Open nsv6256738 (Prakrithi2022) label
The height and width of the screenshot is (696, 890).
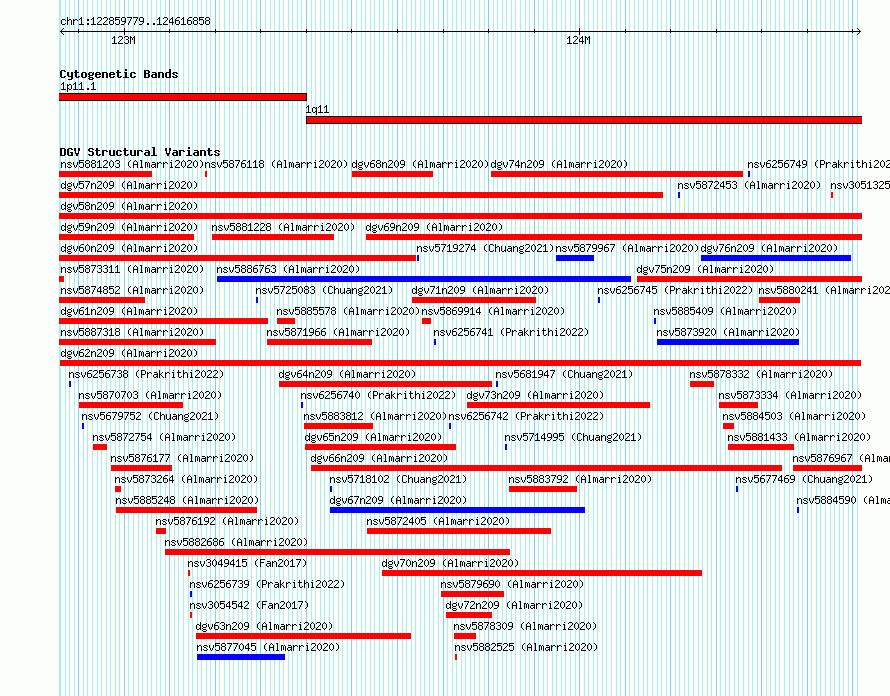(x=146, y=374)
